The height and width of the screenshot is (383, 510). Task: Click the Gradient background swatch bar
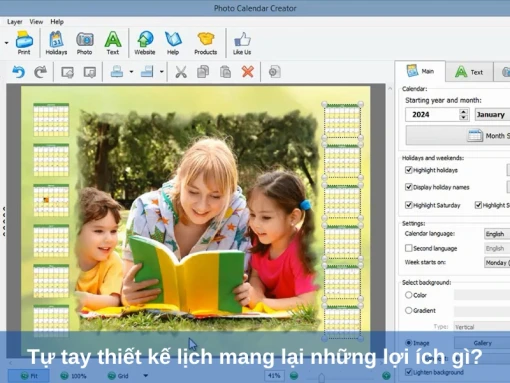pyautogui.click(x=482, y=311)
